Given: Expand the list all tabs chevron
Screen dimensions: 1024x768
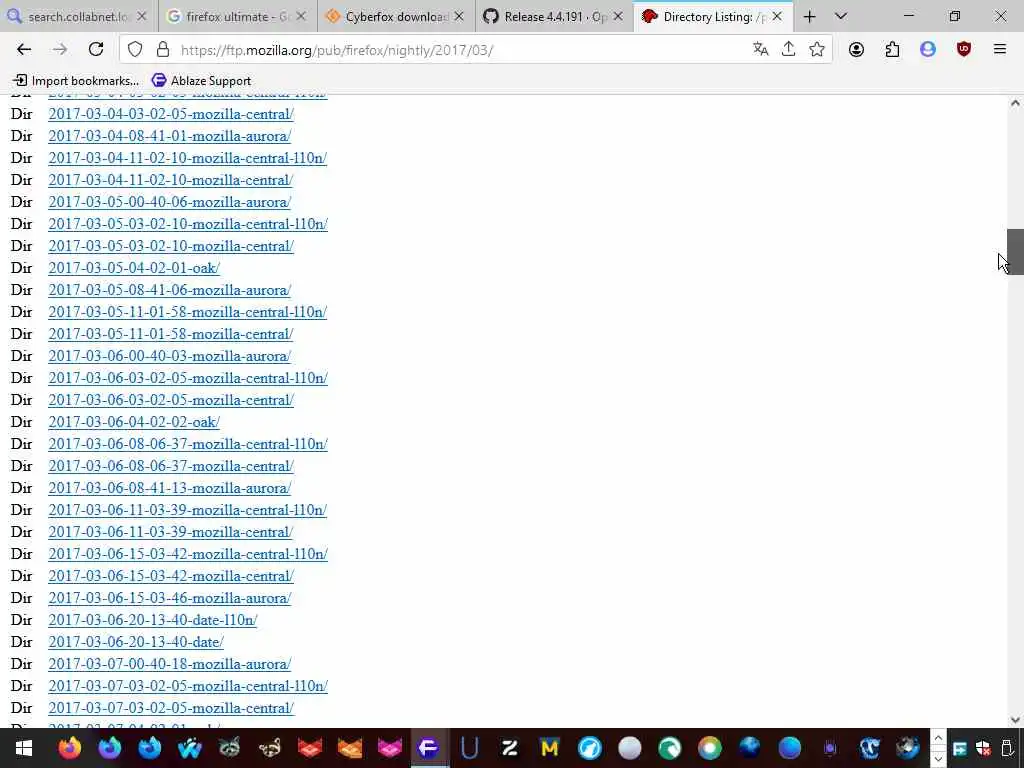Looking at the screenshot, I should (x=840, y=17).
